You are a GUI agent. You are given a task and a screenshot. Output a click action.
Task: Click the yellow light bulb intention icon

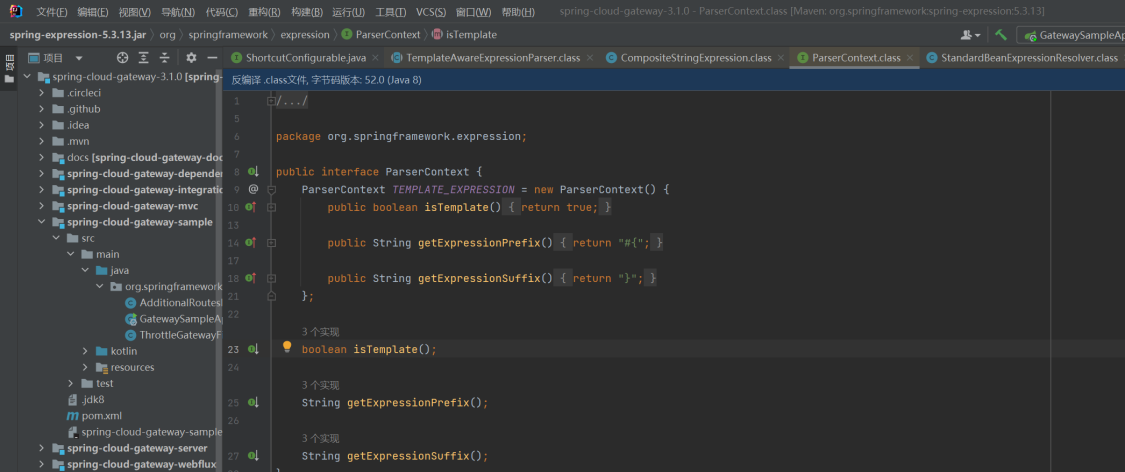click(287, 346)
